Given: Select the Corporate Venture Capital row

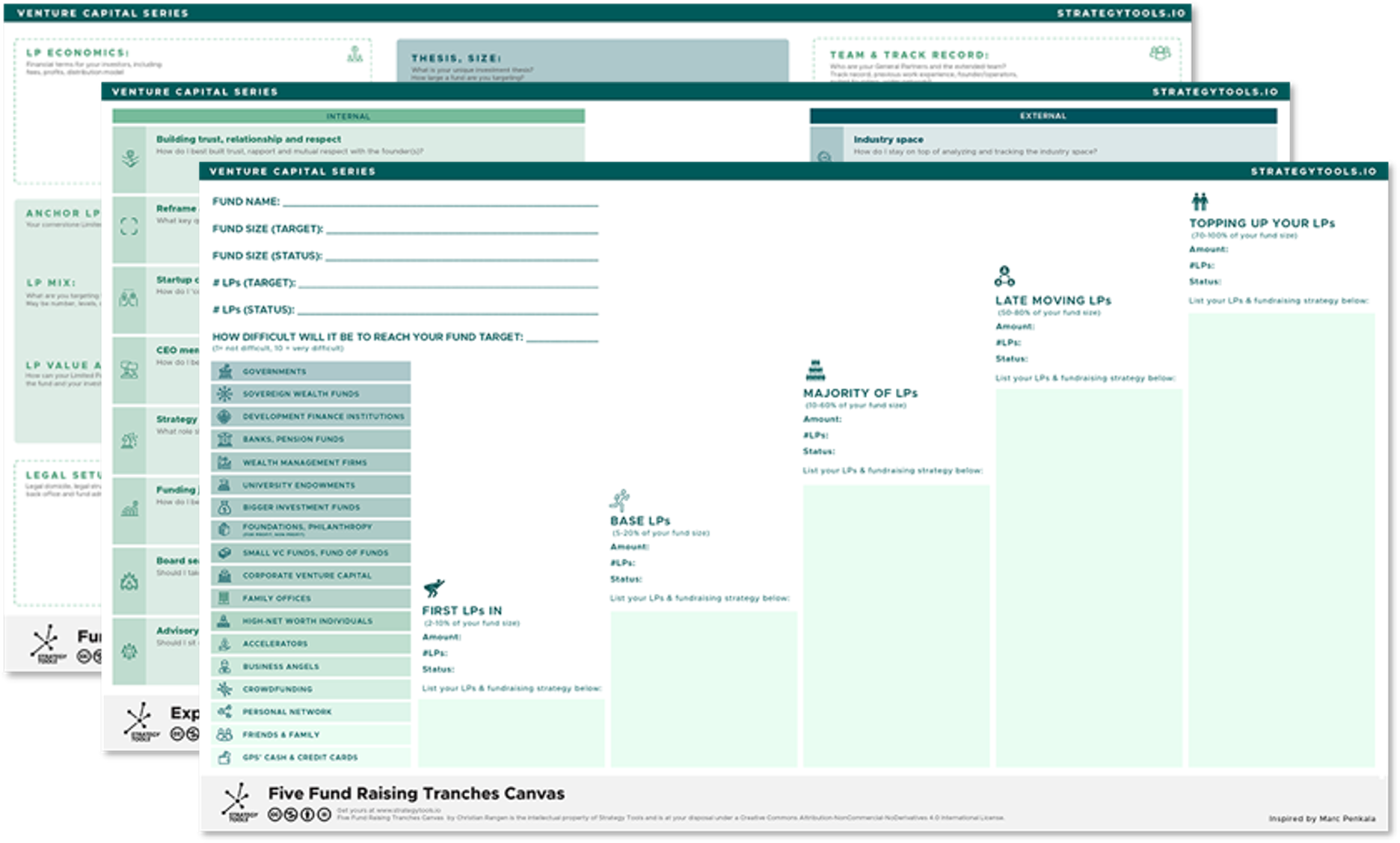Looking at the screenshot, I should point(310,575).
